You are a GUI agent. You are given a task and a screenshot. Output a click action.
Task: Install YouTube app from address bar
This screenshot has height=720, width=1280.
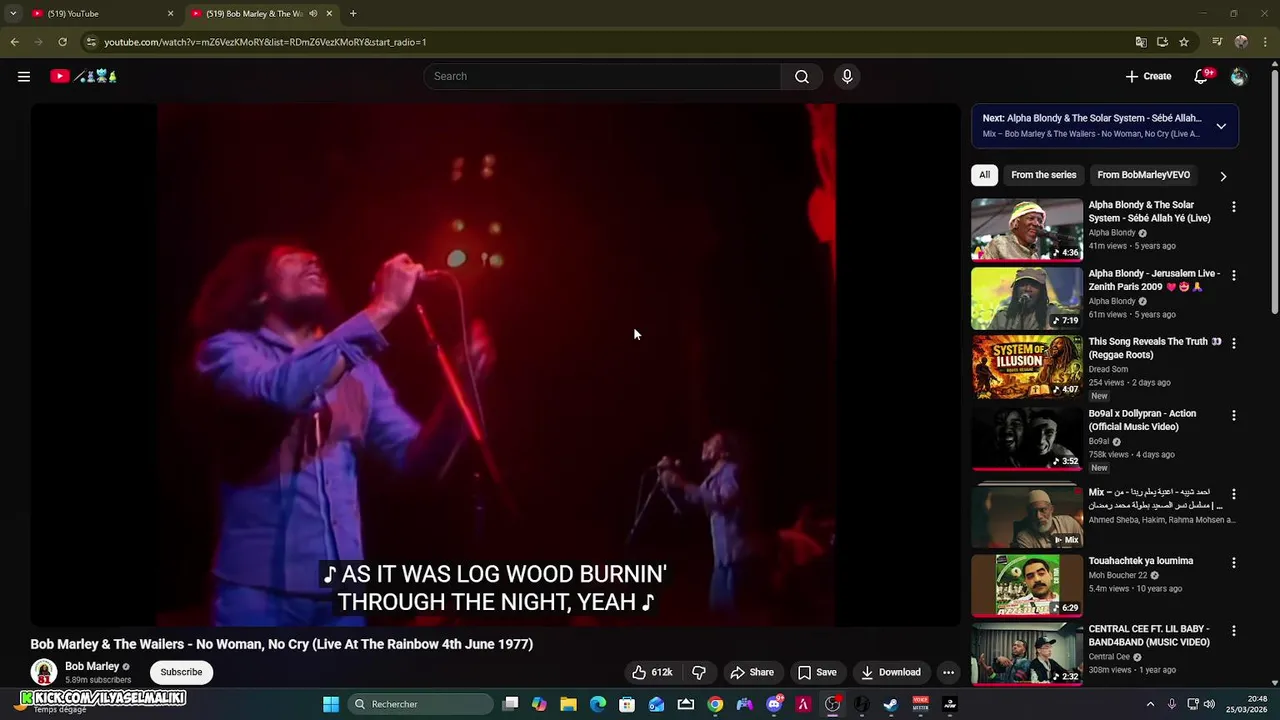coord(1162,42)
